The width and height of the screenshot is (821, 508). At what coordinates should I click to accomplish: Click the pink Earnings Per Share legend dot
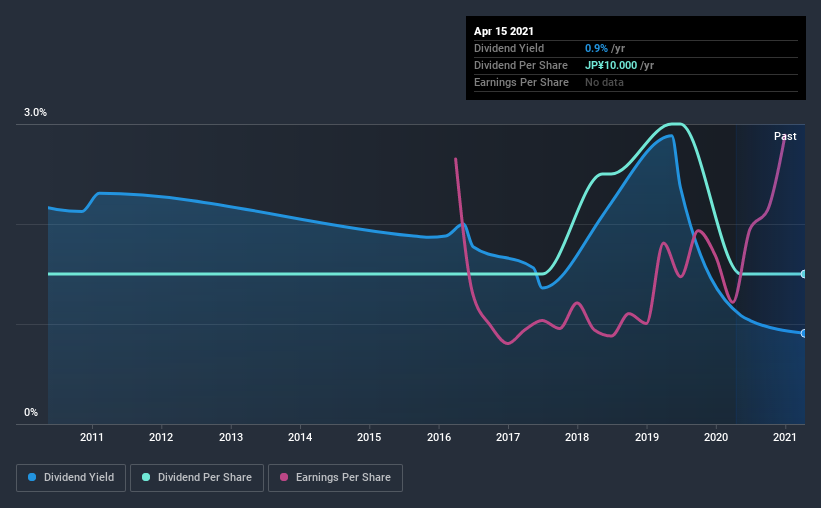click(x=284, y=478)
